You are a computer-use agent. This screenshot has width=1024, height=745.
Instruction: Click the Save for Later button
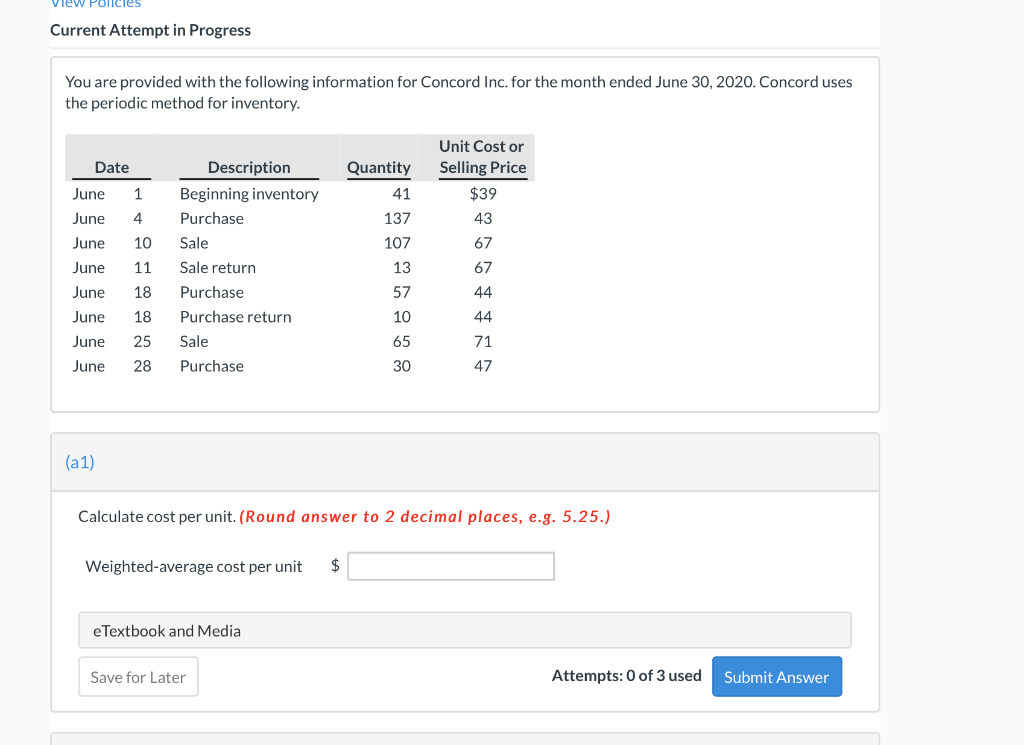138,676
